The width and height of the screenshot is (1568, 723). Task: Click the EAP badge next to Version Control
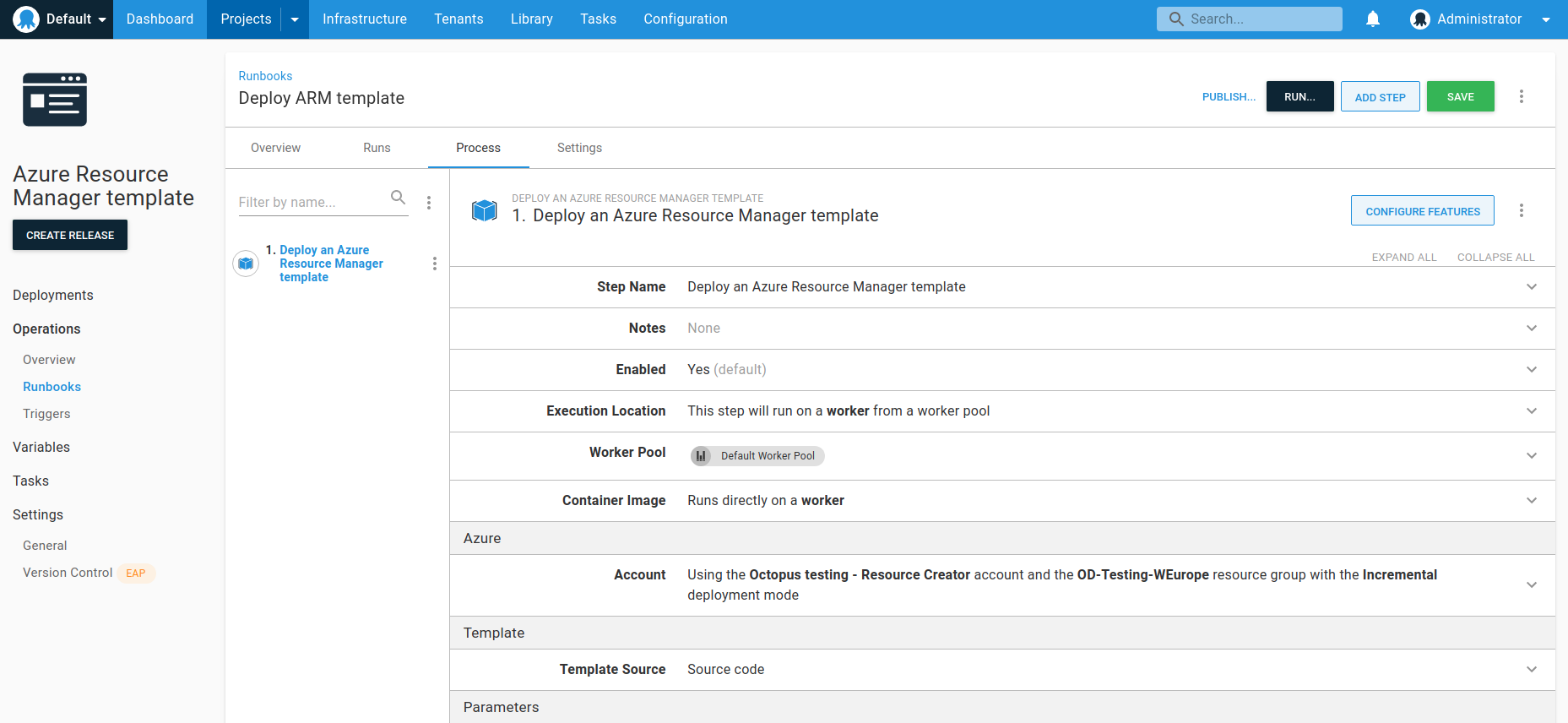coord(136,573)
